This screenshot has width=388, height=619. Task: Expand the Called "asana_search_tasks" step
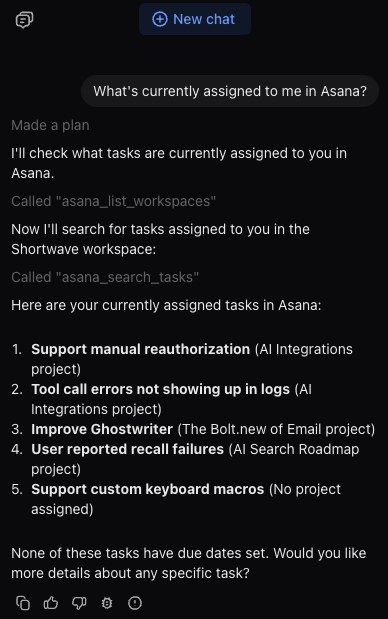[x=105, y=277]
